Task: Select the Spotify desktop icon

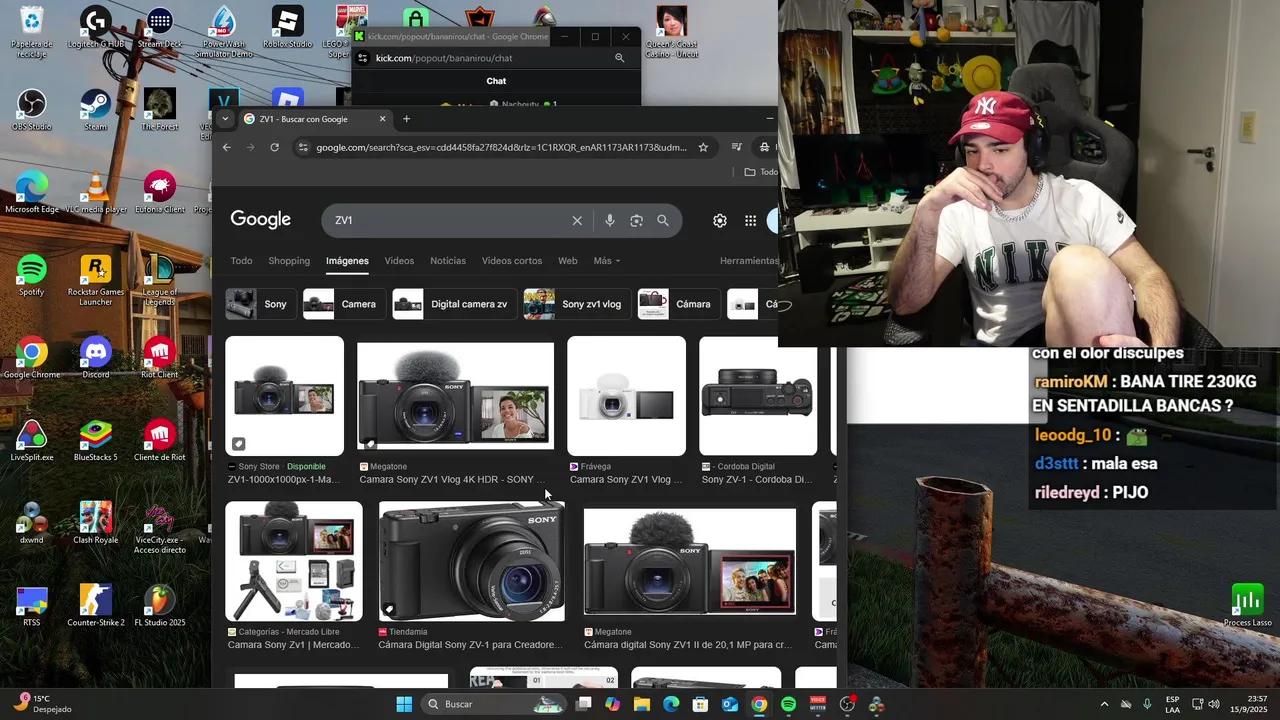Action: 32,276
